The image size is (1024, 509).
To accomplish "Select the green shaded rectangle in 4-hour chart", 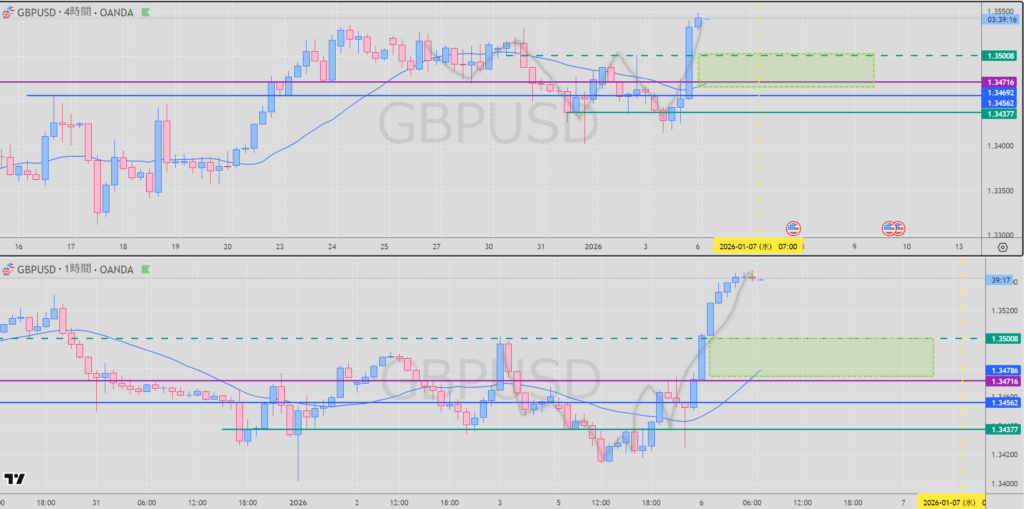I will pos(786,70).
